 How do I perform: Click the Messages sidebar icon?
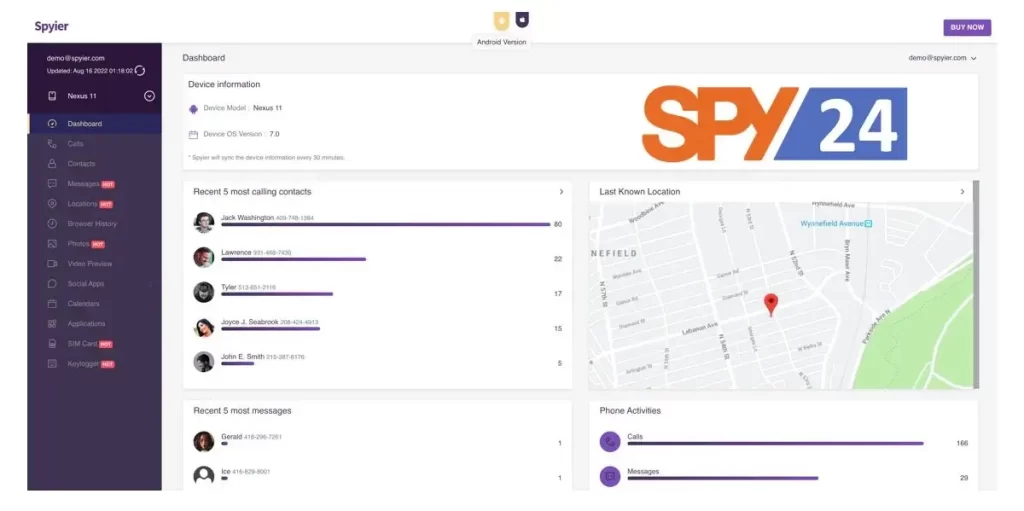coord(52,184)
